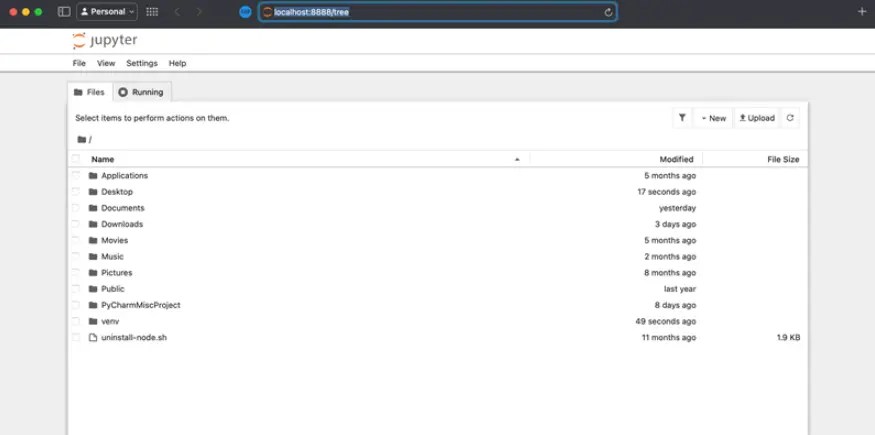Image resolution: width=875 pixels, height=435 pixels.
Task: Click the Public folder name
Action: tap(113, 289)
